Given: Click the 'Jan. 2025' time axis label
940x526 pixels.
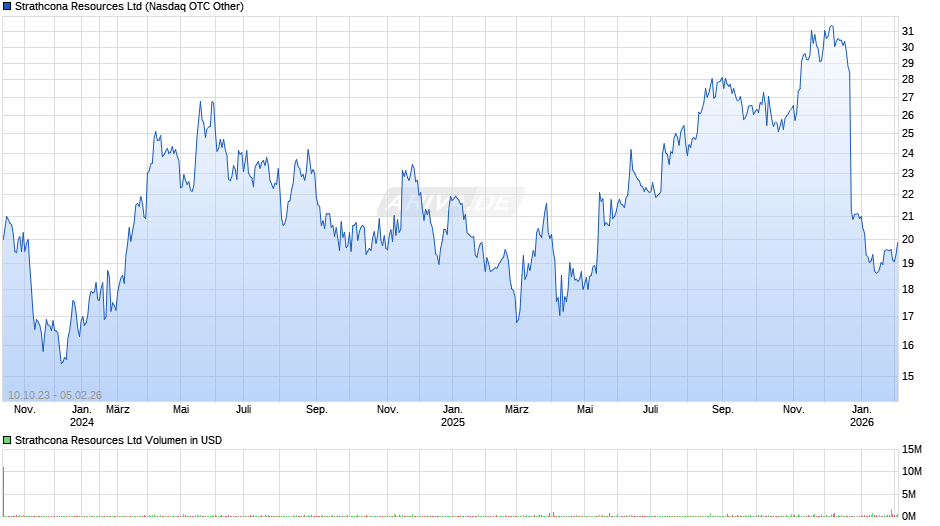Looking at the screenshot, I should [453, 416].
